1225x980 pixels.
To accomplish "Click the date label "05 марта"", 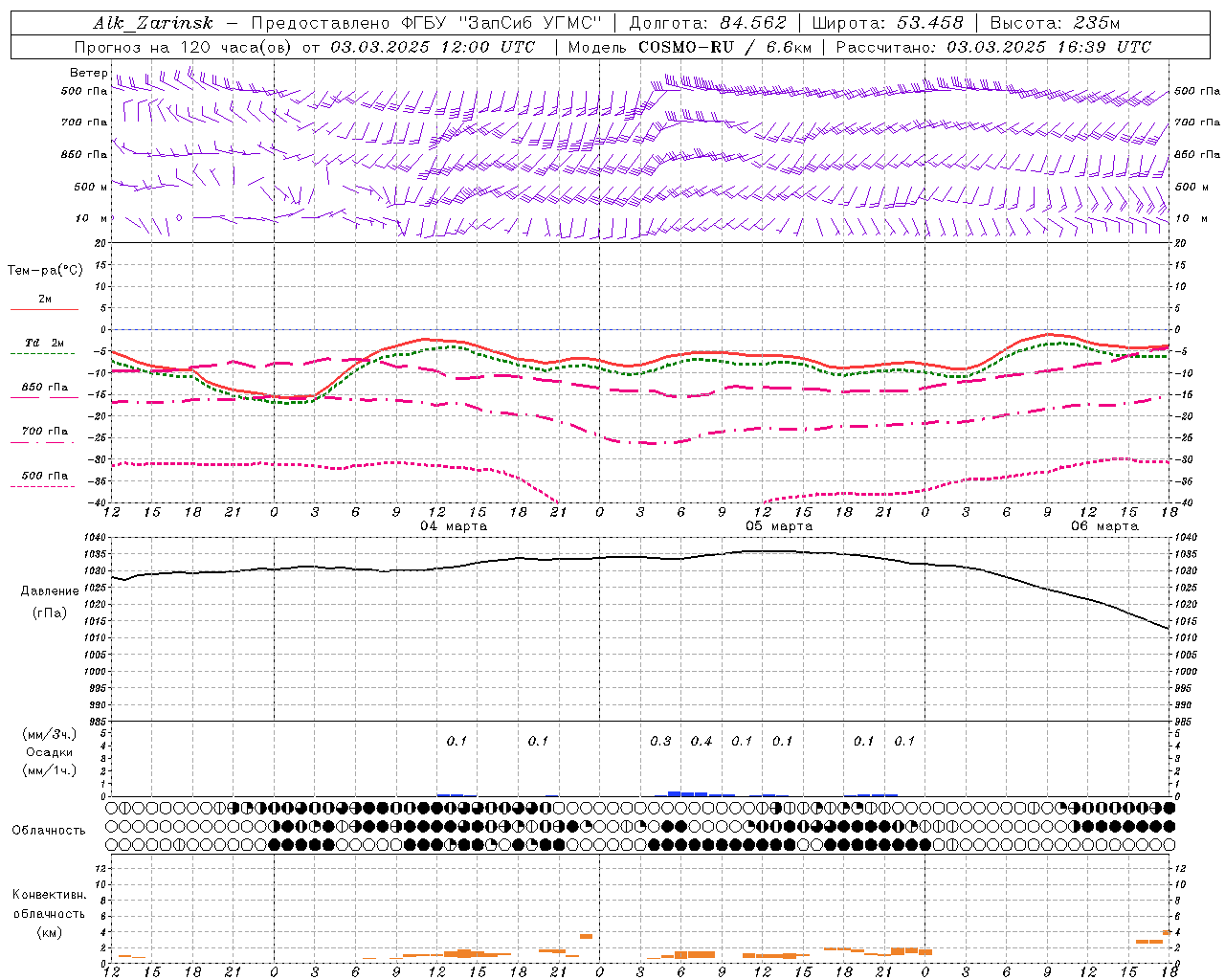I will pyautogui.click(x=779, y=526).
